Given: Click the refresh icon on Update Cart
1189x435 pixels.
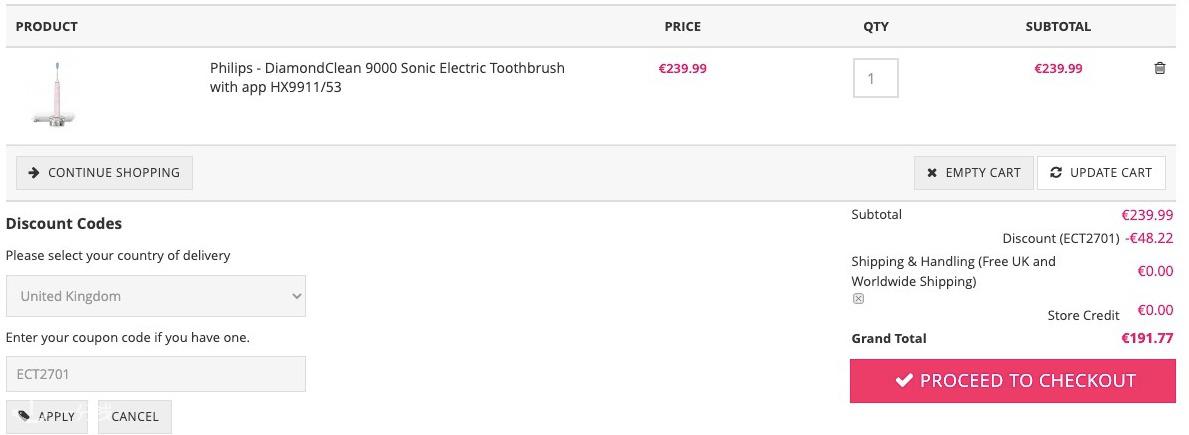Looking at the screenshot, I should point(1056,173).
